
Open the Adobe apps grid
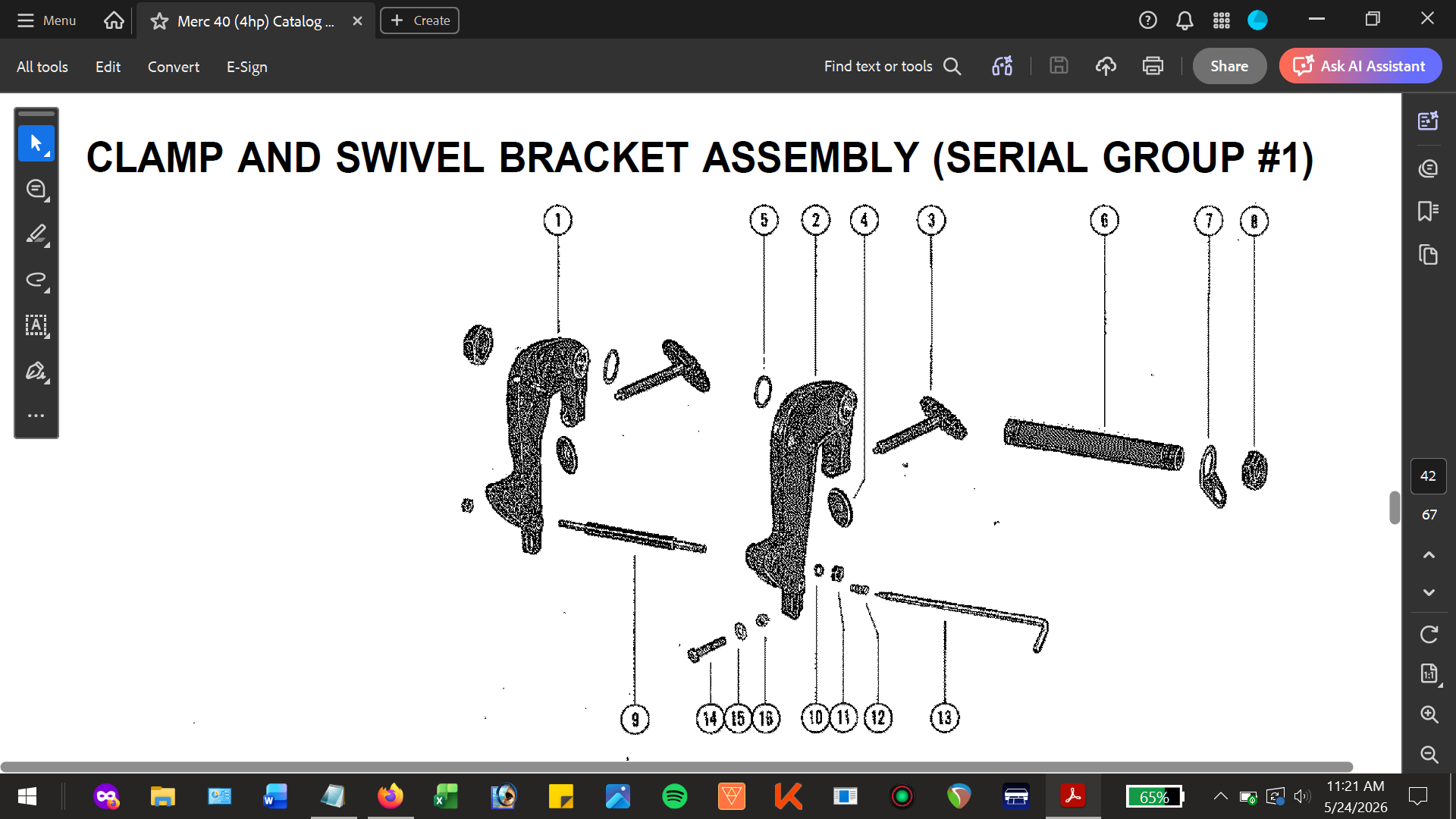pos(1221,20)
